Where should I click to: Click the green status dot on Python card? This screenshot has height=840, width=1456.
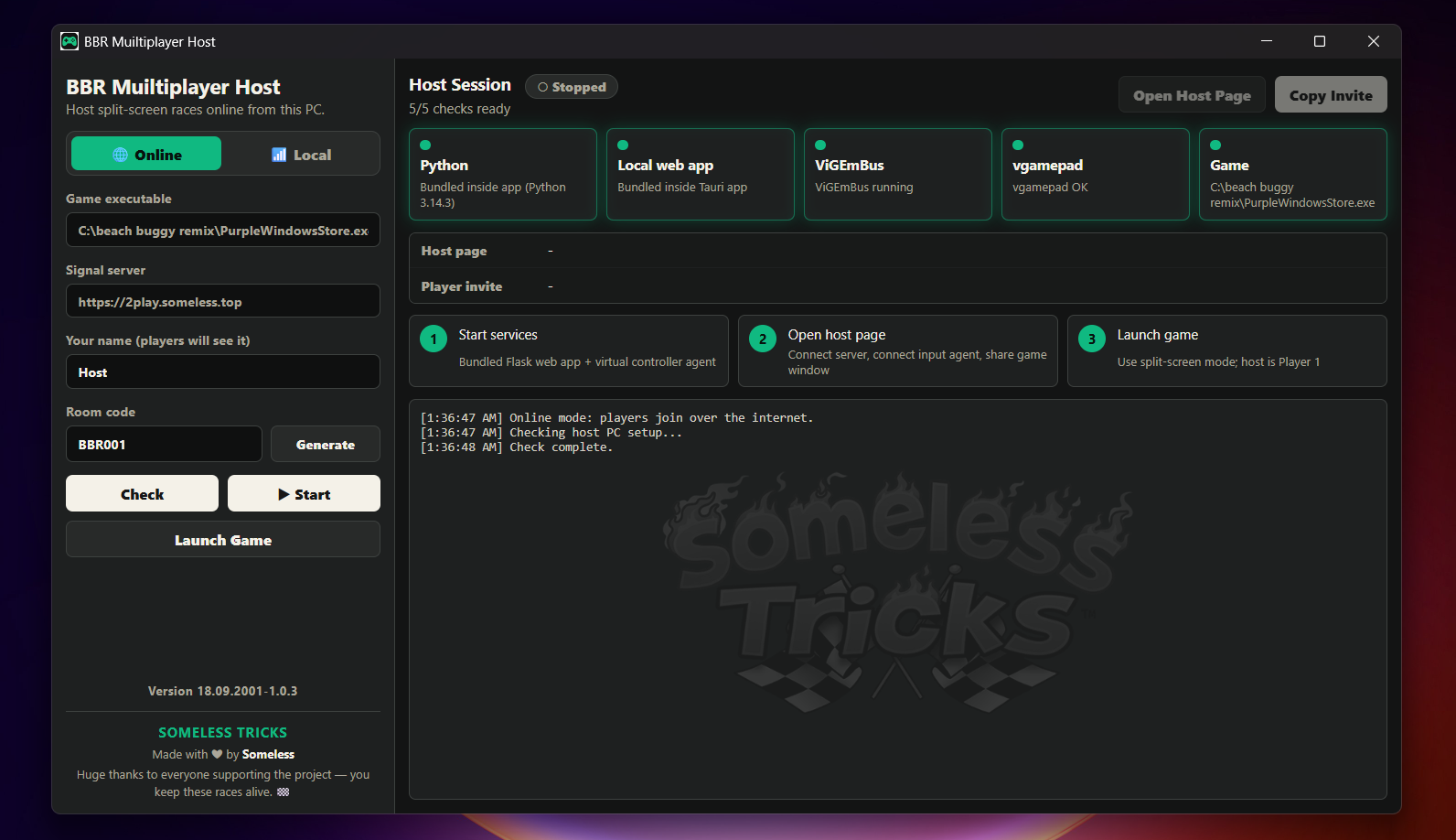tap(425, 145)
